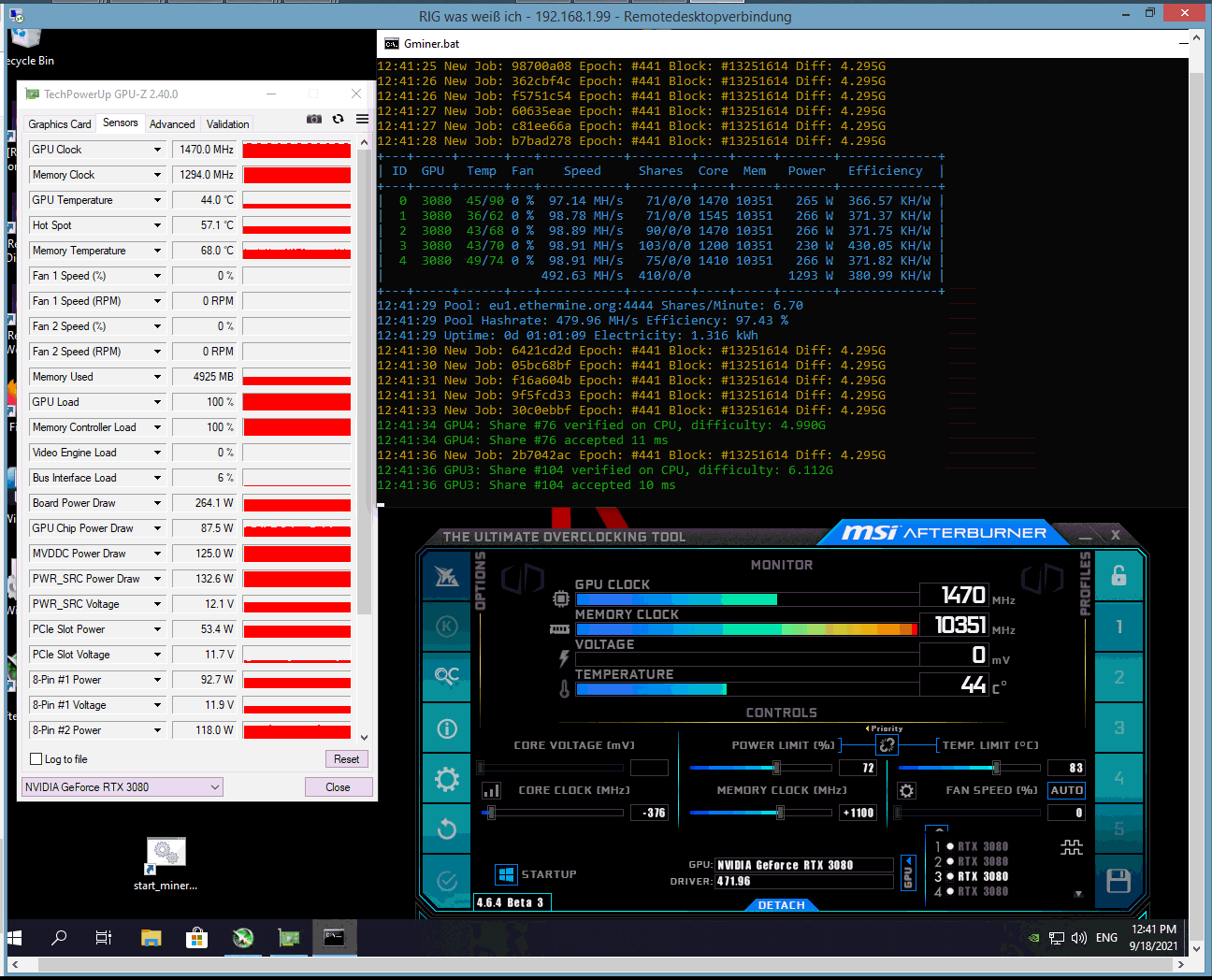Click the volume icon in the system tray
This screenshot has width=1212, height=980.
click(1078, 938)
